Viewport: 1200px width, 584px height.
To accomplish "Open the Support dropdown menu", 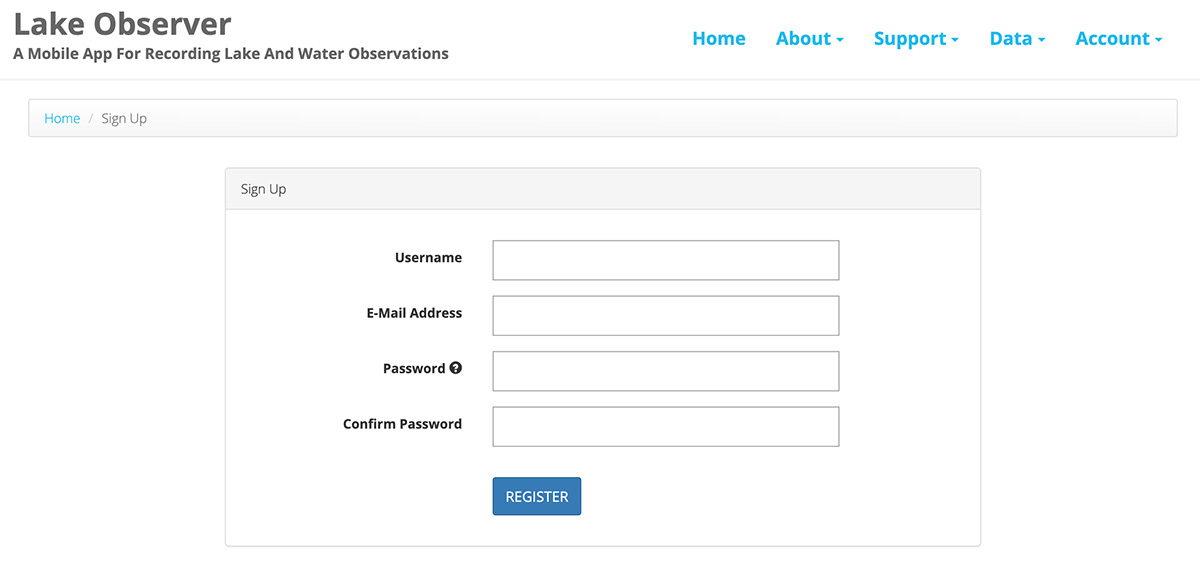I will (915, 39).
